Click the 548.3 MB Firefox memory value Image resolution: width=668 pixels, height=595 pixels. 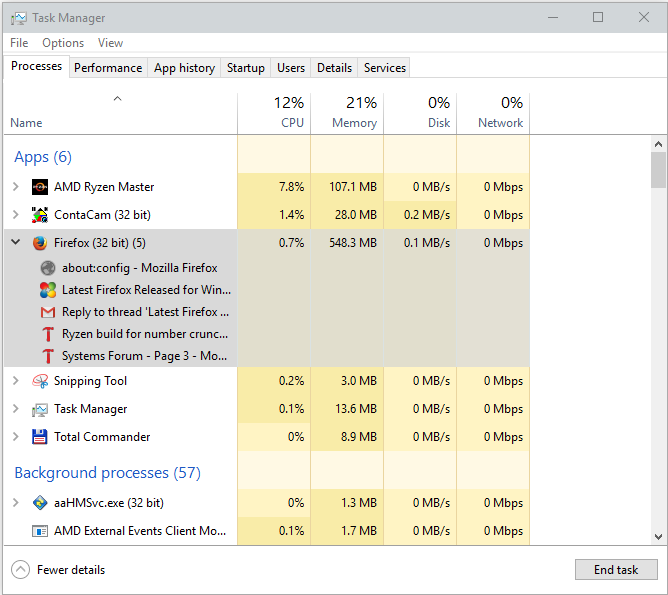[353, 243]
